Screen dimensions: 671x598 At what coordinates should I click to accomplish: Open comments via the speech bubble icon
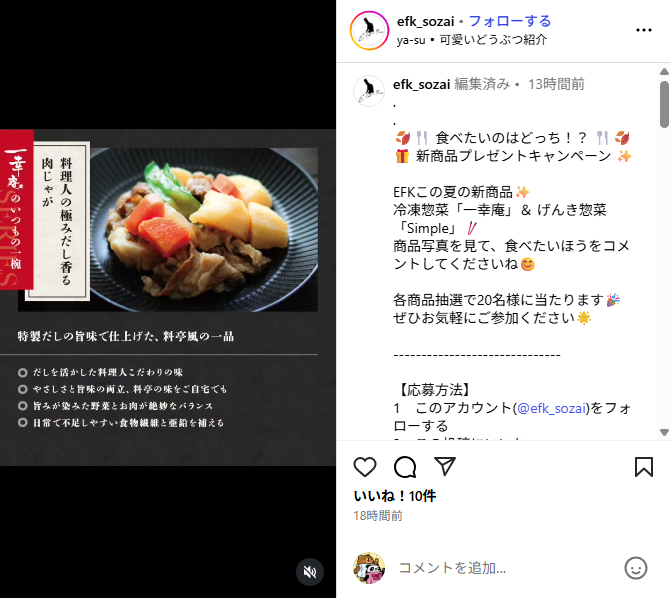(x=405, y=467)
